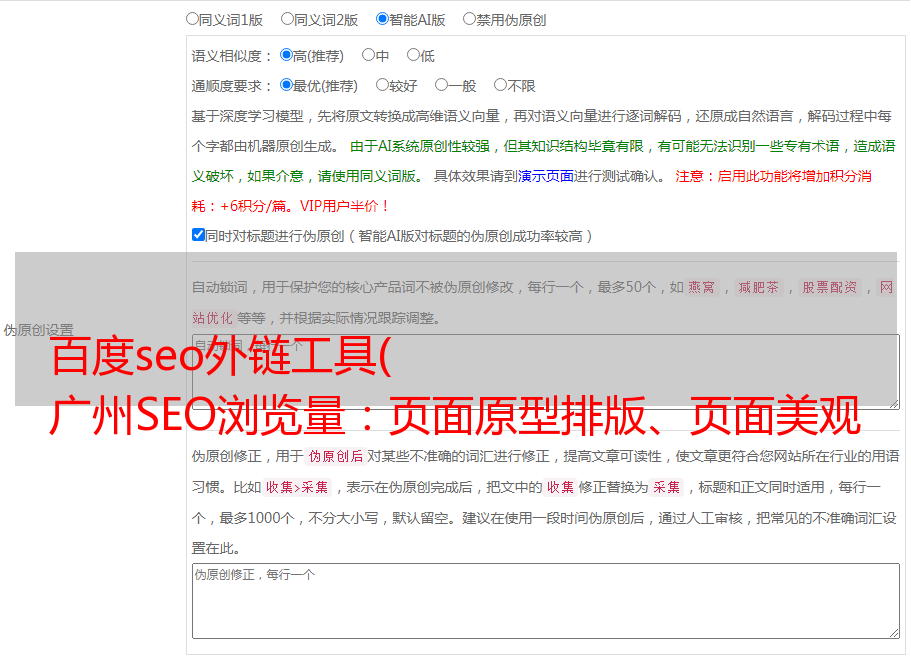Click the text "基于深度学习模型"
Viewport: 911px width, 658px height.
click(248, 116)
